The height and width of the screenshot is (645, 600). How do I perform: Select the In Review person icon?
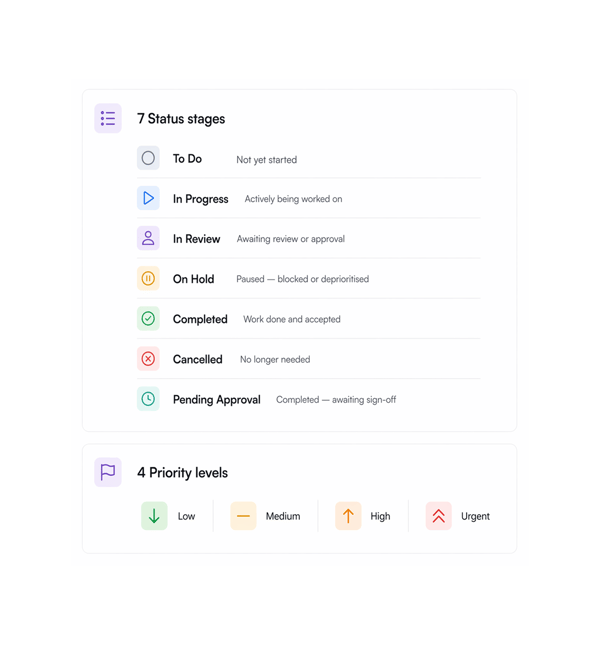(148, 238)
